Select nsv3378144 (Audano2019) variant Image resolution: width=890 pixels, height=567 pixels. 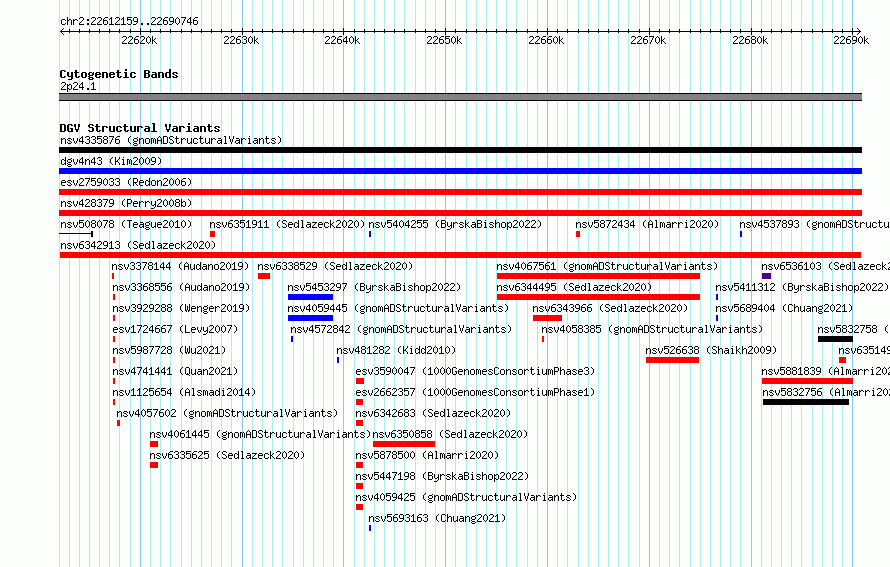point(180,266)
